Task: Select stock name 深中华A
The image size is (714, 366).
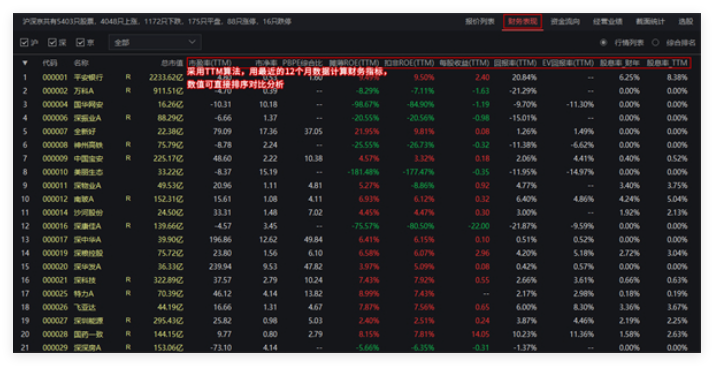Action: tap(87, 239)
